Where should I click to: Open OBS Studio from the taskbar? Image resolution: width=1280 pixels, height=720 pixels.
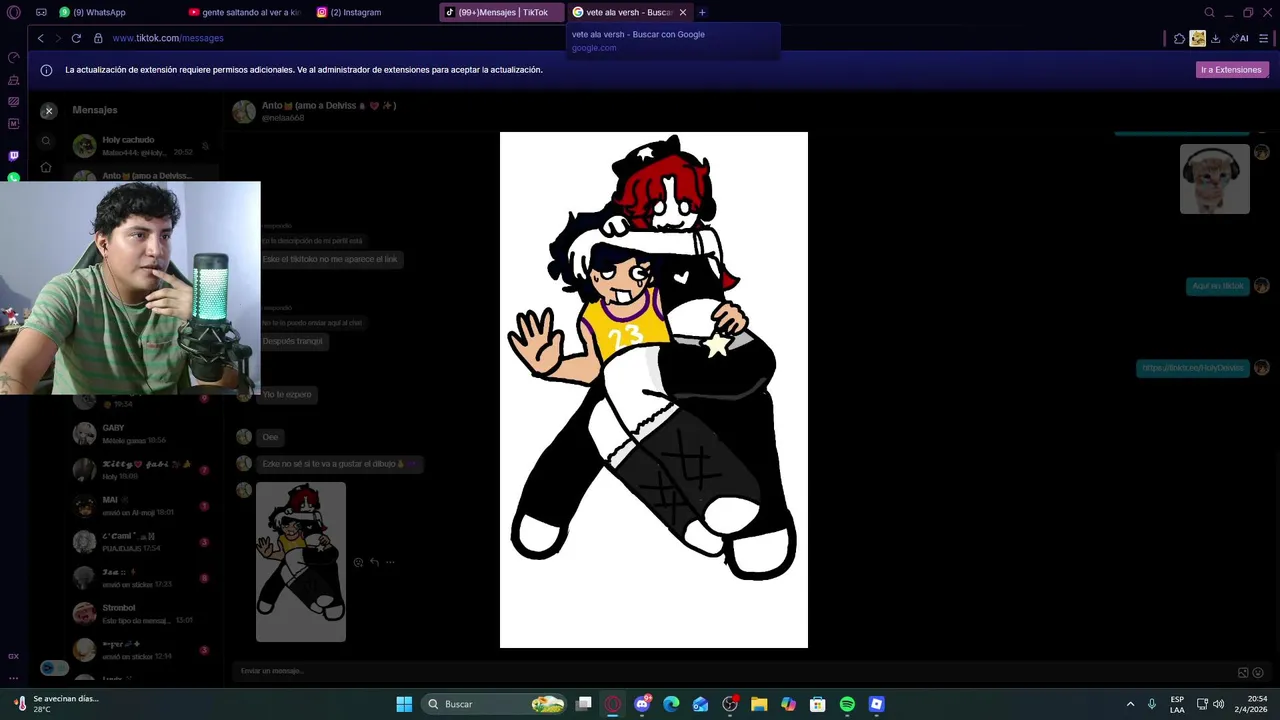(x=730, y=704)
